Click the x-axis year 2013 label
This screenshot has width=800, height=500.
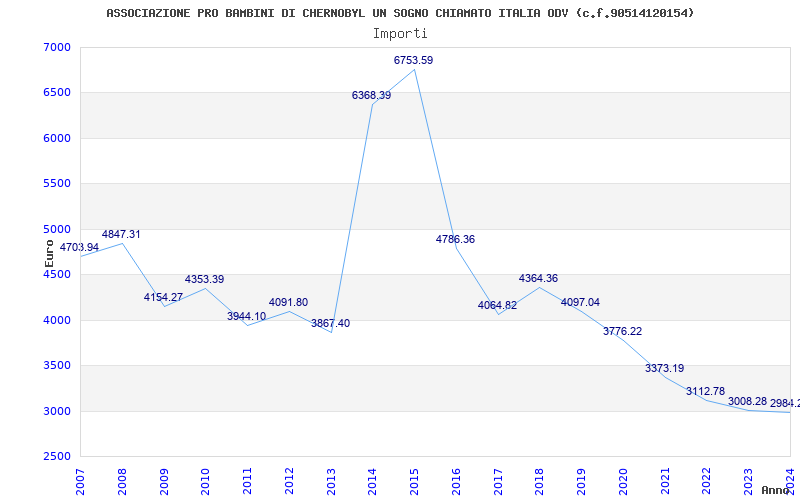tap(331, 481)
